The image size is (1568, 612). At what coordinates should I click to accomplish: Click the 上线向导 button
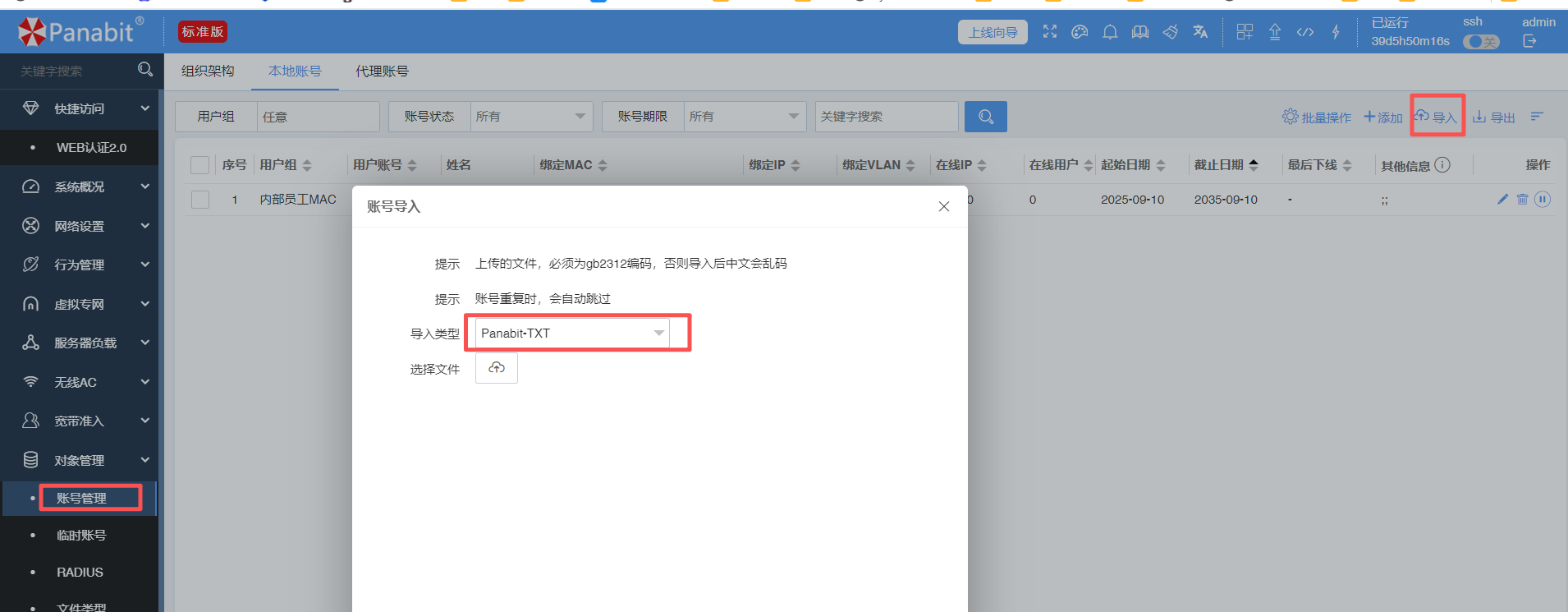point(993,32)
